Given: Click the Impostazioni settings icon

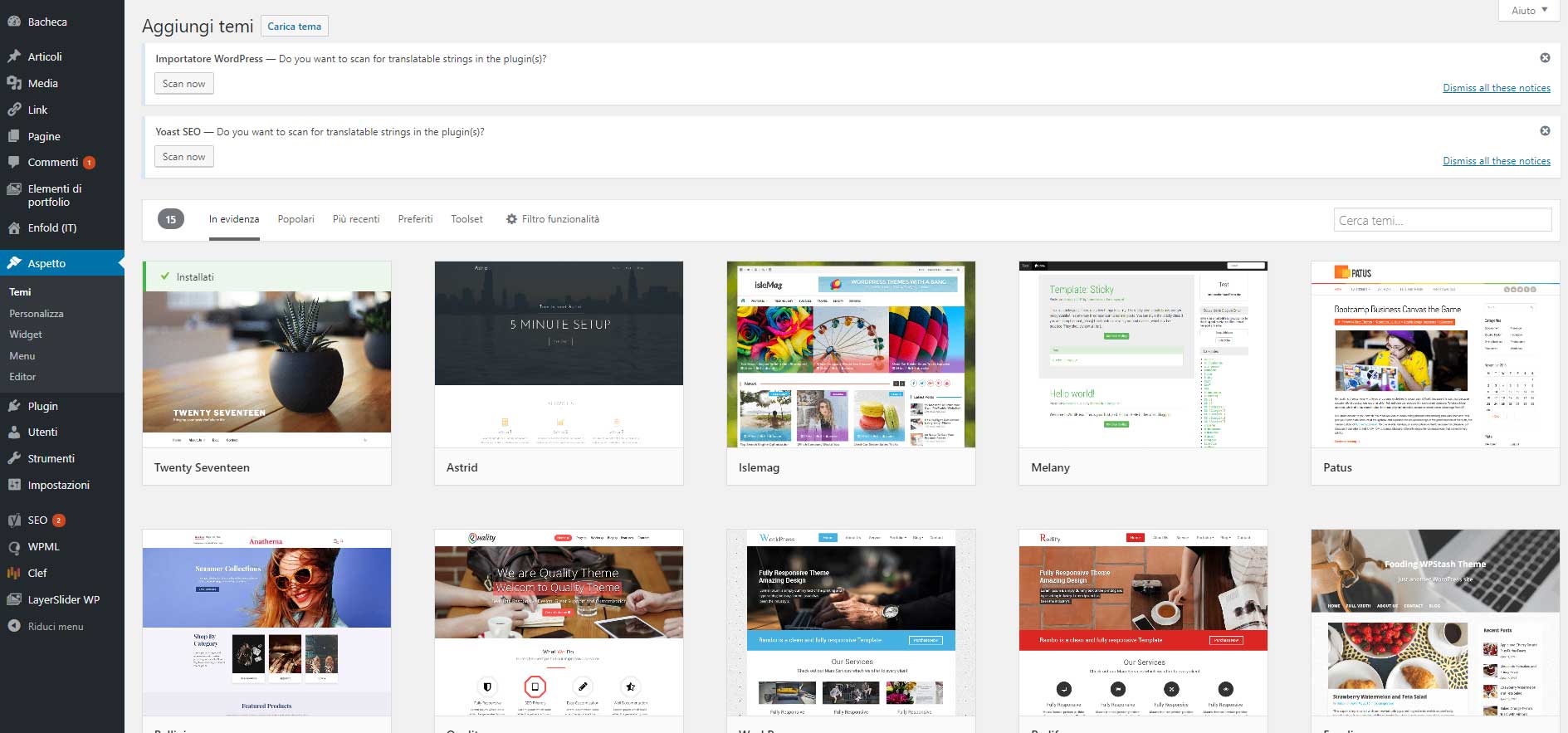Looking at the screenshot, I should click(x=14, y=485).
